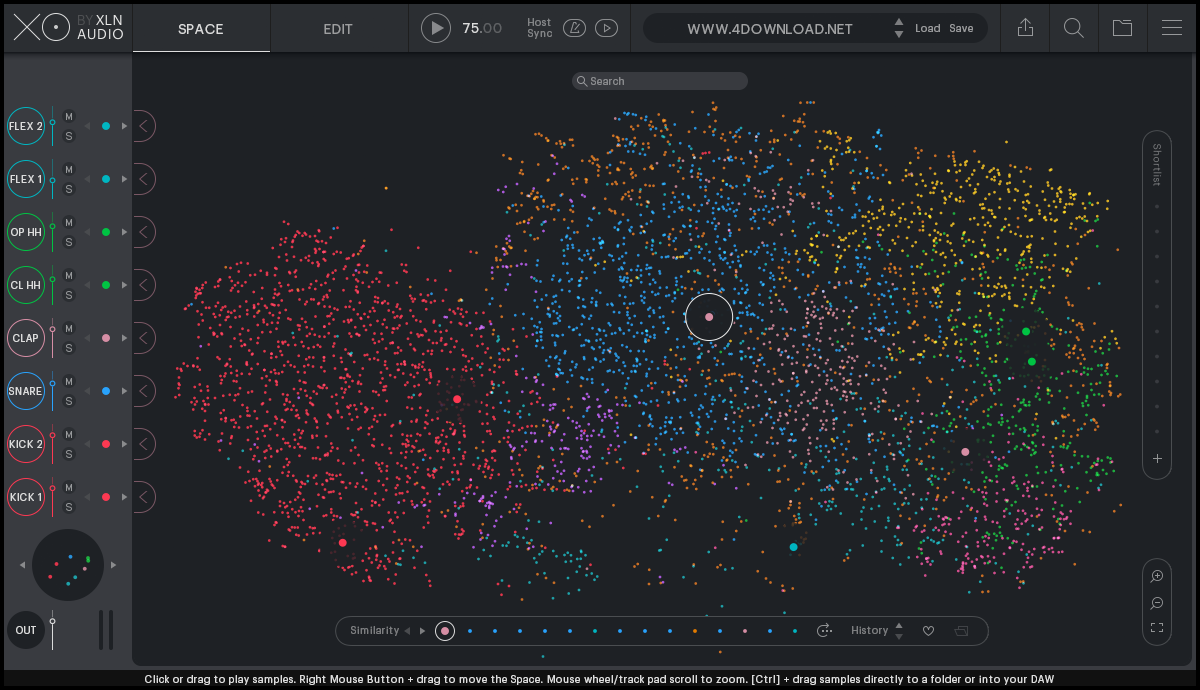
Task: Click the similarity refresh icon
Action: pyautogui.click(x=824, y=631)
